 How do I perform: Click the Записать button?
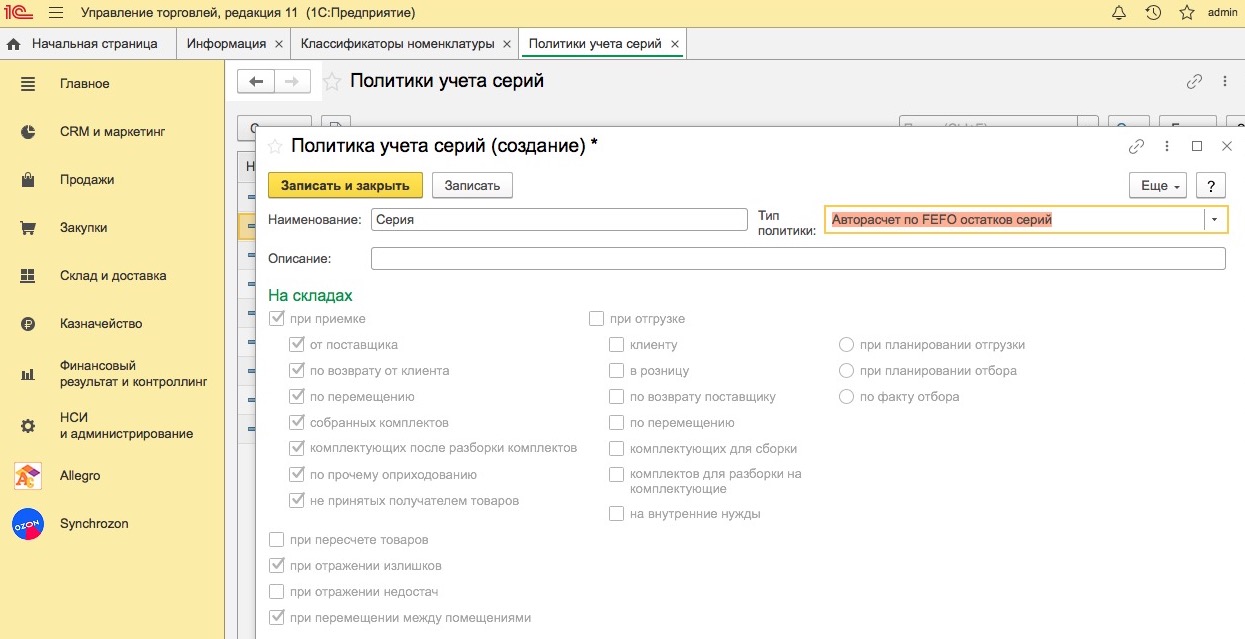pyautogui.click(x=472, y=186)
